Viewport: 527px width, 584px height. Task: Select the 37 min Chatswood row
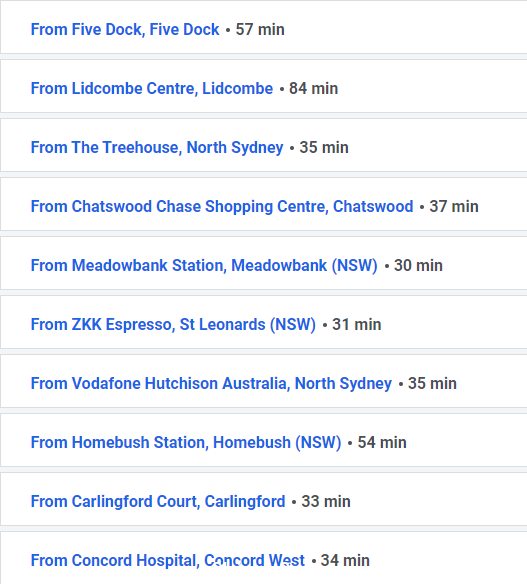[263, 204]
